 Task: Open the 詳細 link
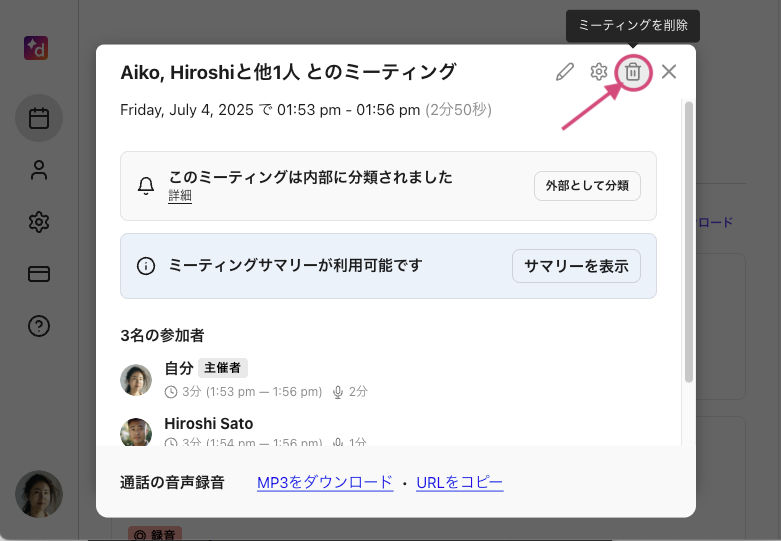pyautogui.click(x=180, y=197)
